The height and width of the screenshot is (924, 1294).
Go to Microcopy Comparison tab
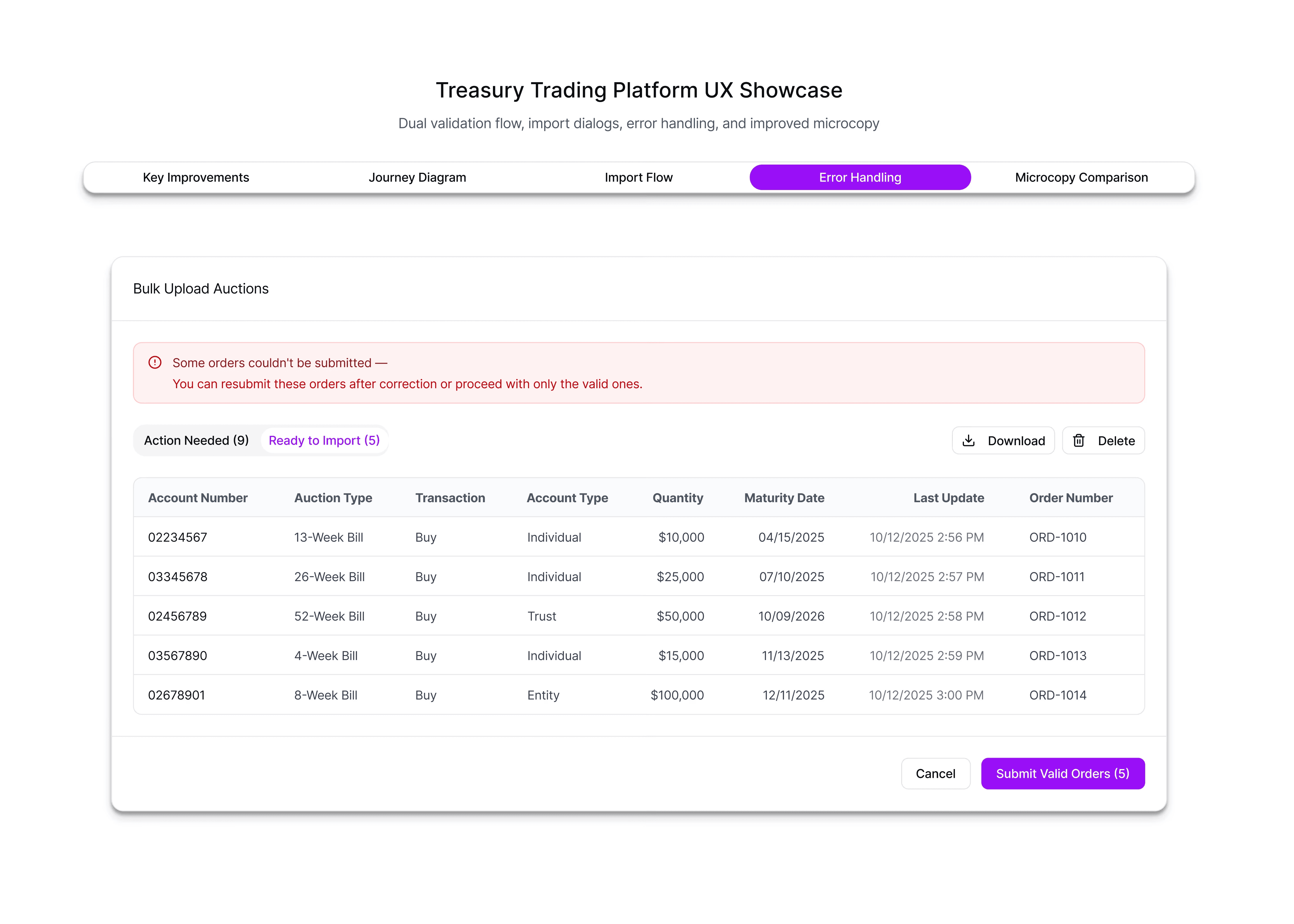(1081, 177)
